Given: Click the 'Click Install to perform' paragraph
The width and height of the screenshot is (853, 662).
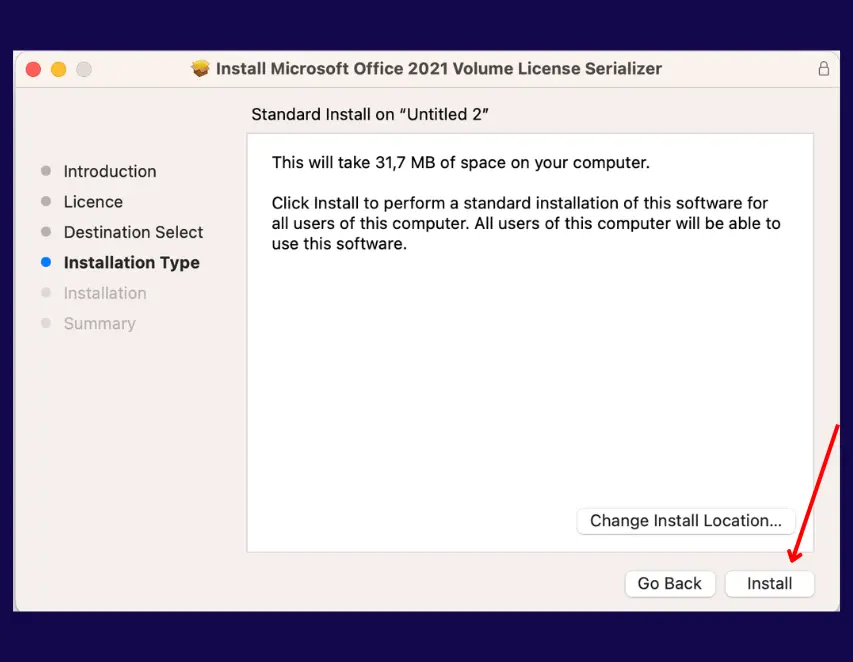Looking at the screenshot, I should click(526, 223).
